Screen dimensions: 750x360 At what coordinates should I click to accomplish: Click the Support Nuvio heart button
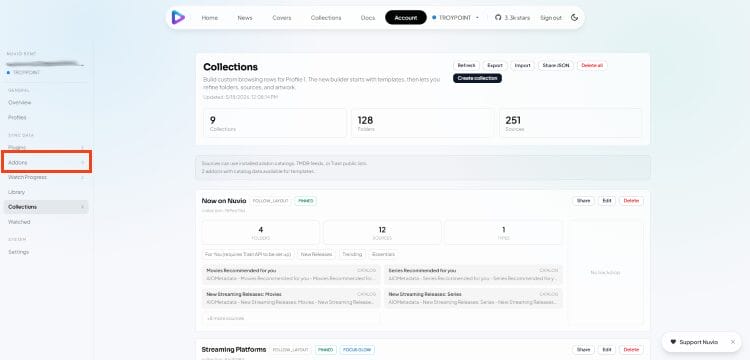[694, 342]
